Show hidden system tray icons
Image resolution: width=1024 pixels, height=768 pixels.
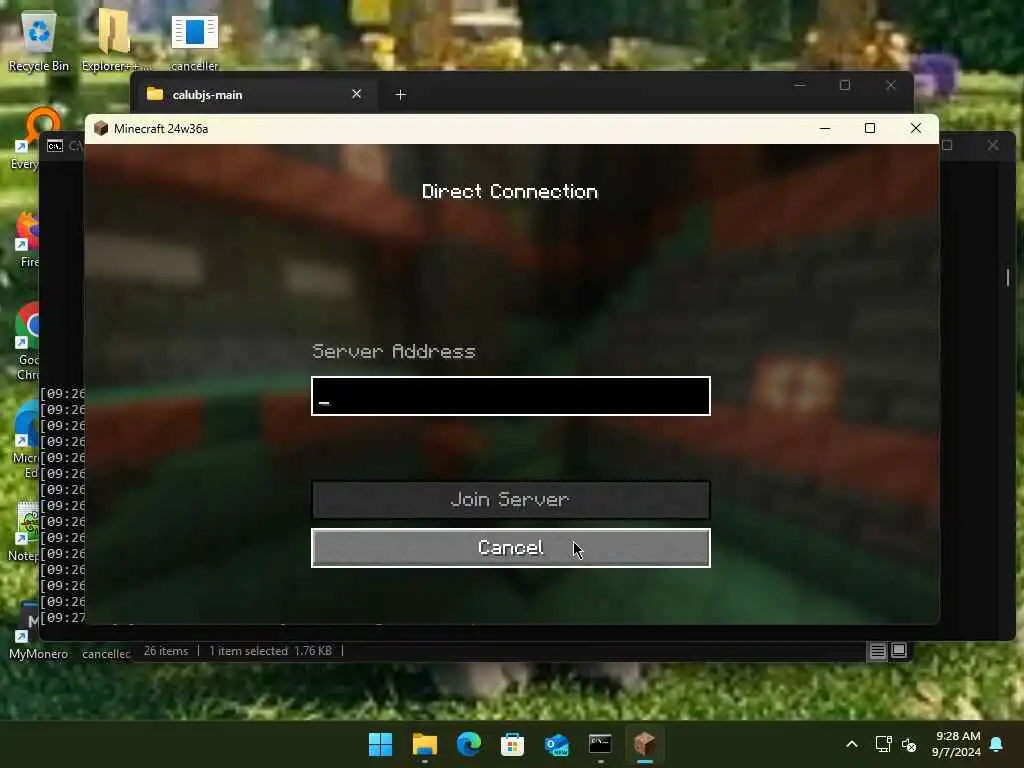[852, 744]
